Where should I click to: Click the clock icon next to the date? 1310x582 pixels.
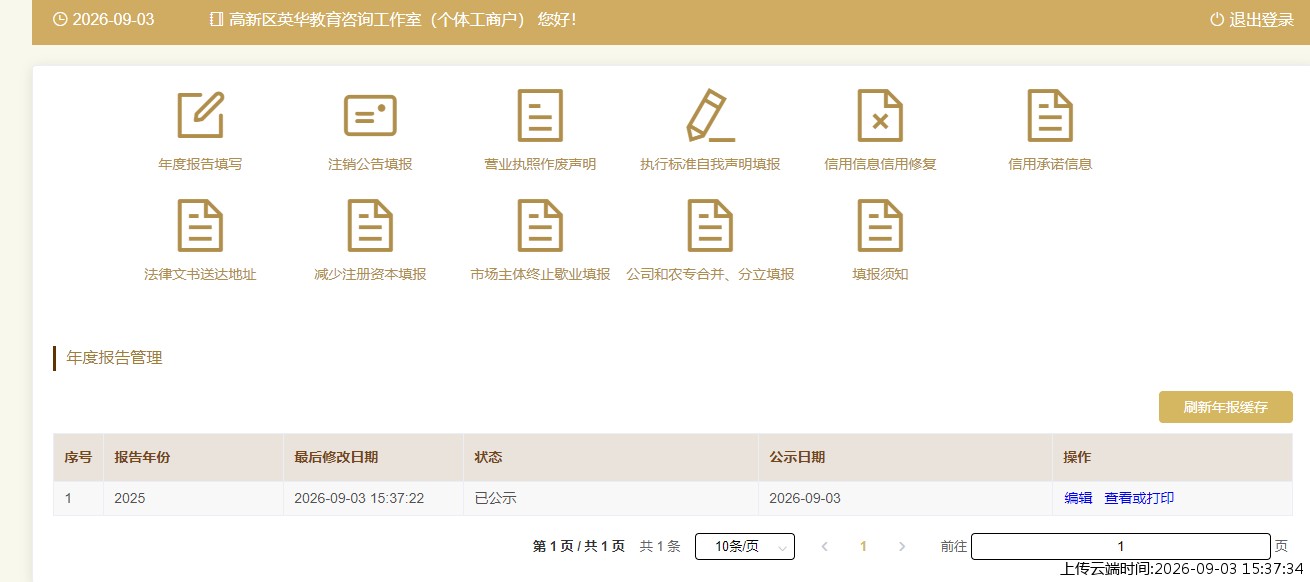pos(60,19)
